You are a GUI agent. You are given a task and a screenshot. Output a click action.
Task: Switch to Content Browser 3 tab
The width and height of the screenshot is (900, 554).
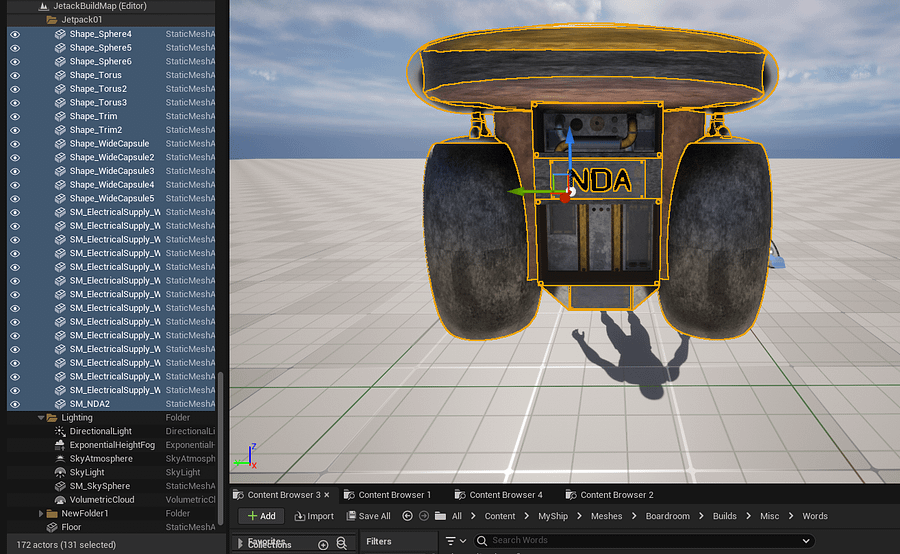point(284,495)
